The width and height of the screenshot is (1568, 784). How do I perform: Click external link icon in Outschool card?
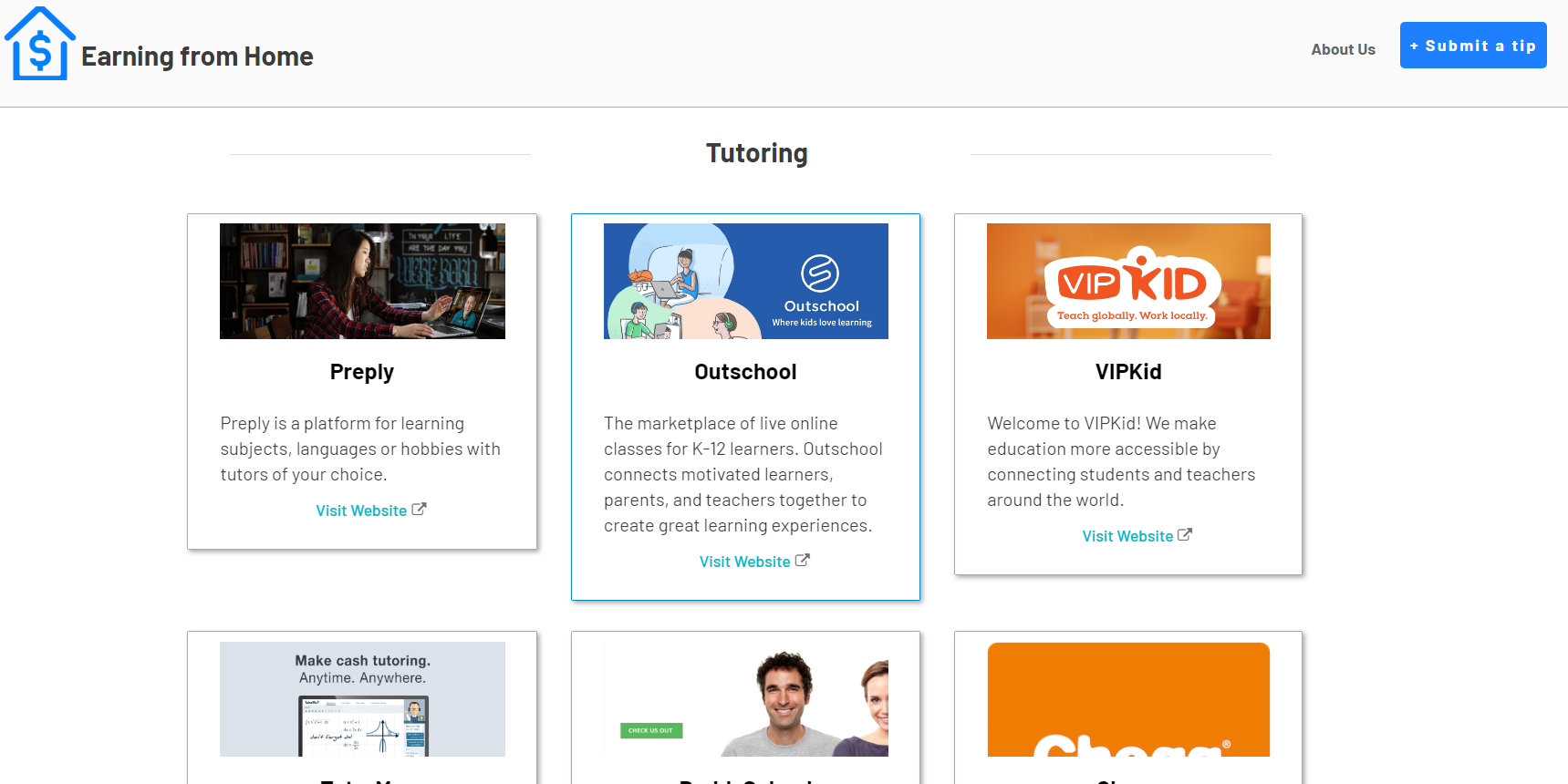point(802,561)
